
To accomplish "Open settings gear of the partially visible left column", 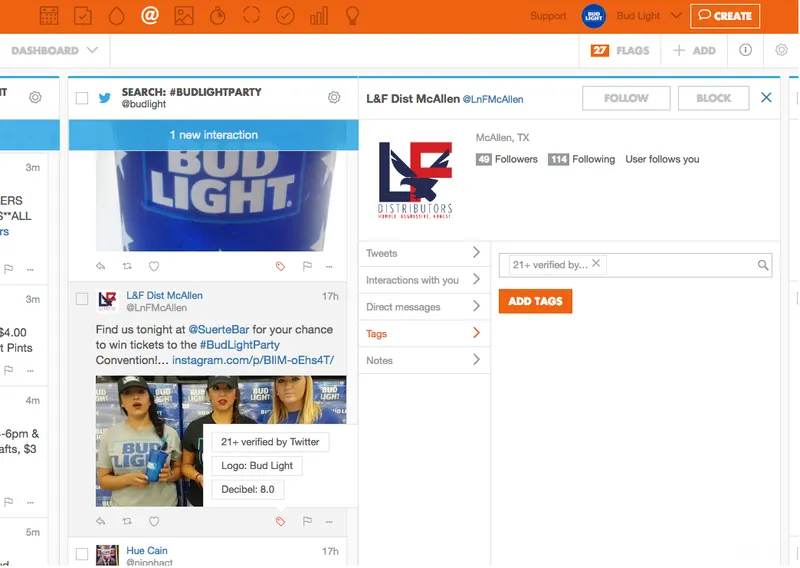I will 35,97.
